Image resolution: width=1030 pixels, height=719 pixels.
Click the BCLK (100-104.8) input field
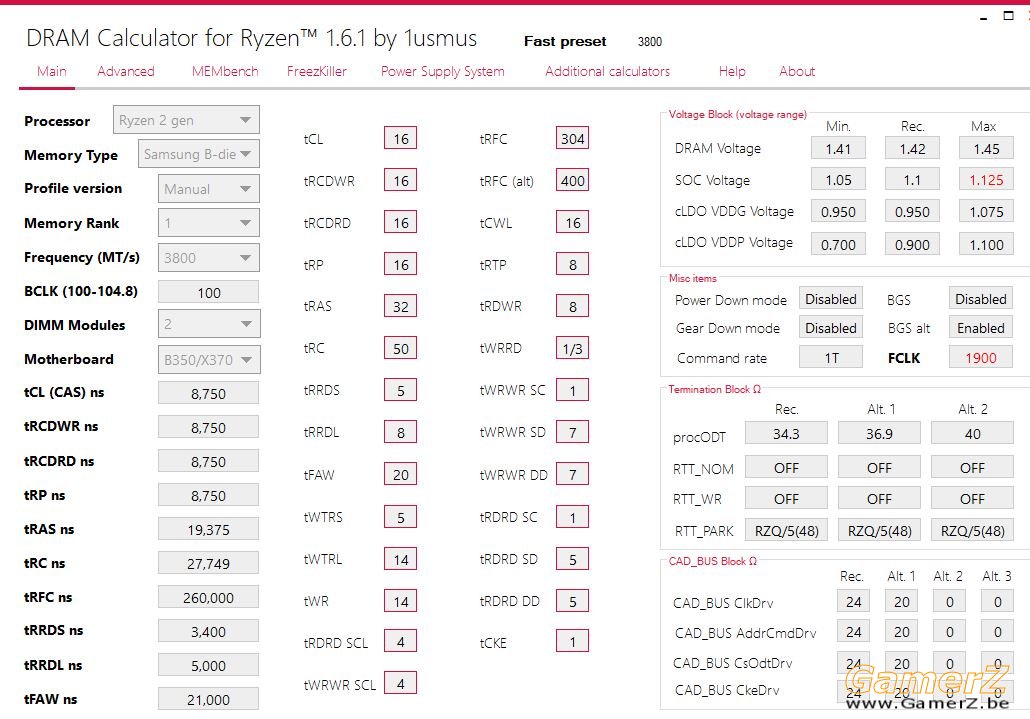click(x=208, y=292)
